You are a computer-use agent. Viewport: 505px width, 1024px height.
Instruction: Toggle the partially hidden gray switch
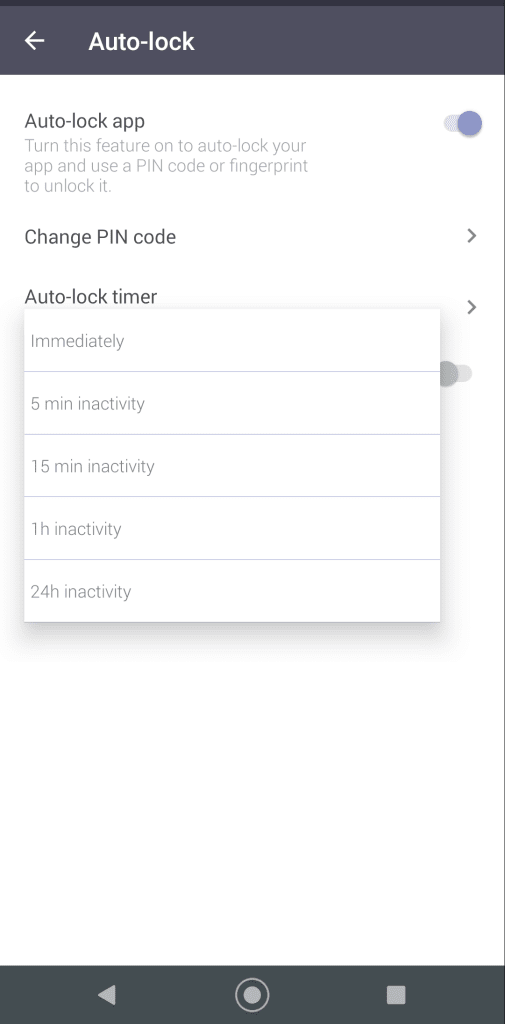(x=456, y=374)
